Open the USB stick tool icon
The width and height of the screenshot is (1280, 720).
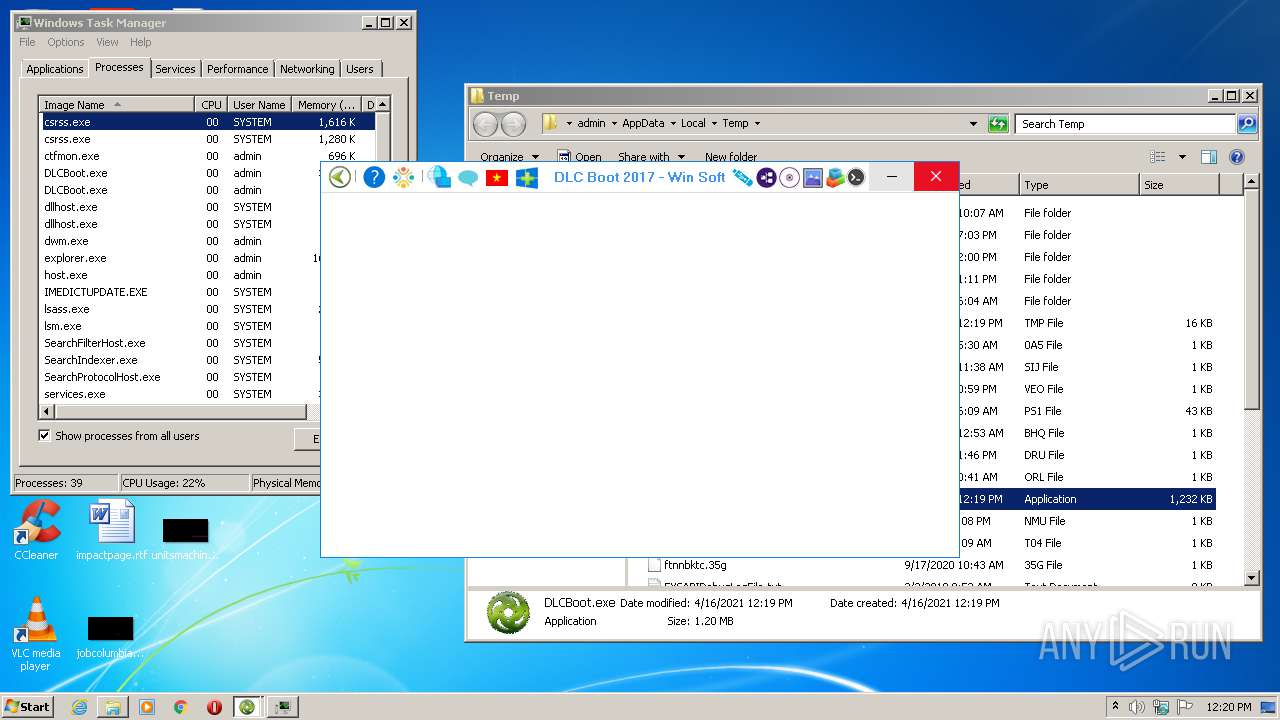tap(742, 177)
